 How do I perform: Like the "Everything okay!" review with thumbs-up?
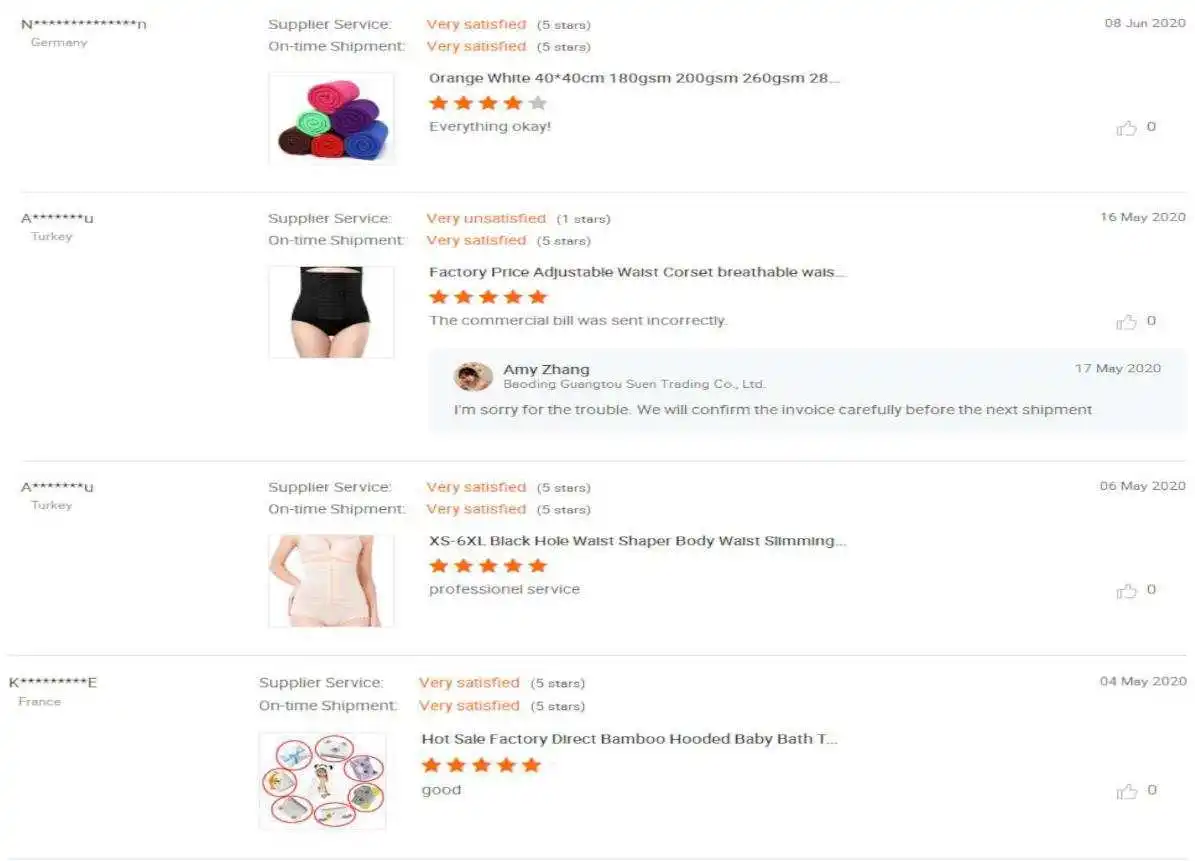pyautogui.click(x=1126, y=128)
